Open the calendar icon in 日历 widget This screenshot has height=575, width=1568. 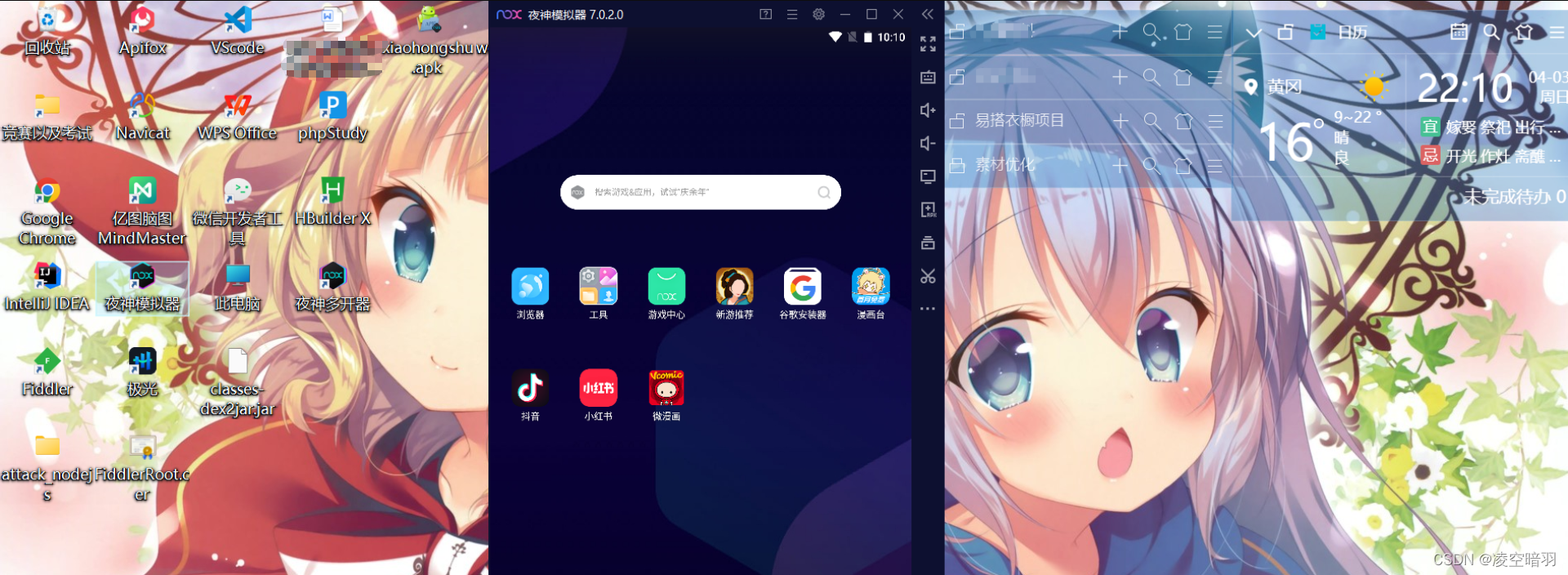coord(1459,32)
